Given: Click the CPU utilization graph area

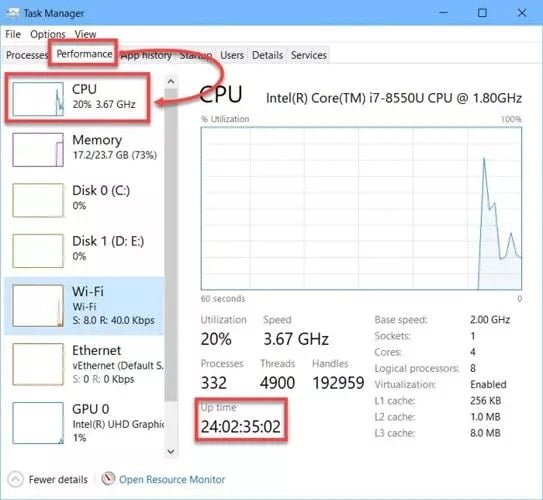Looking at the screenshot, I should coord(361,208).
